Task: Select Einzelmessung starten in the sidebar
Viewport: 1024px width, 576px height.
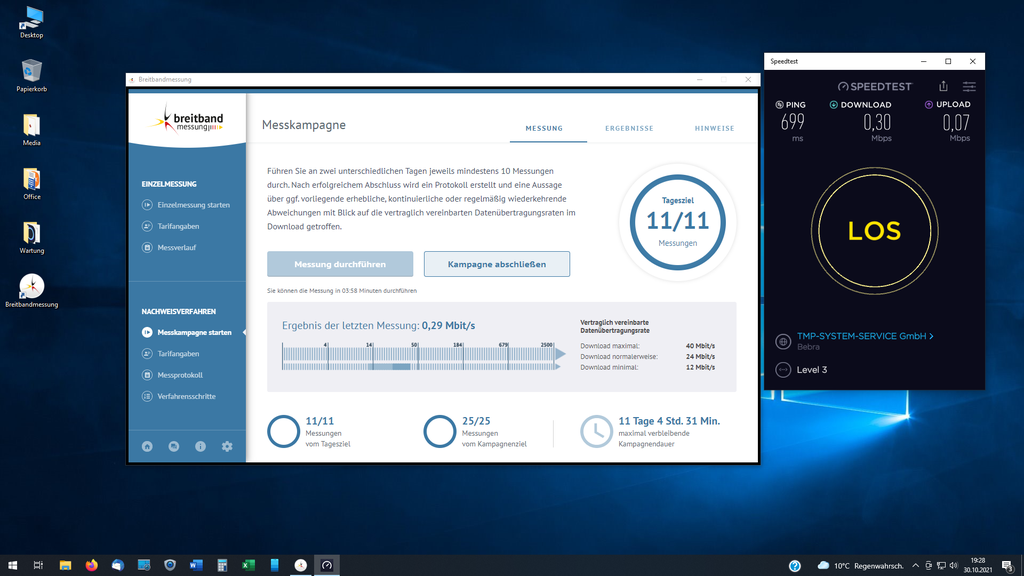Action: (186, 205)
